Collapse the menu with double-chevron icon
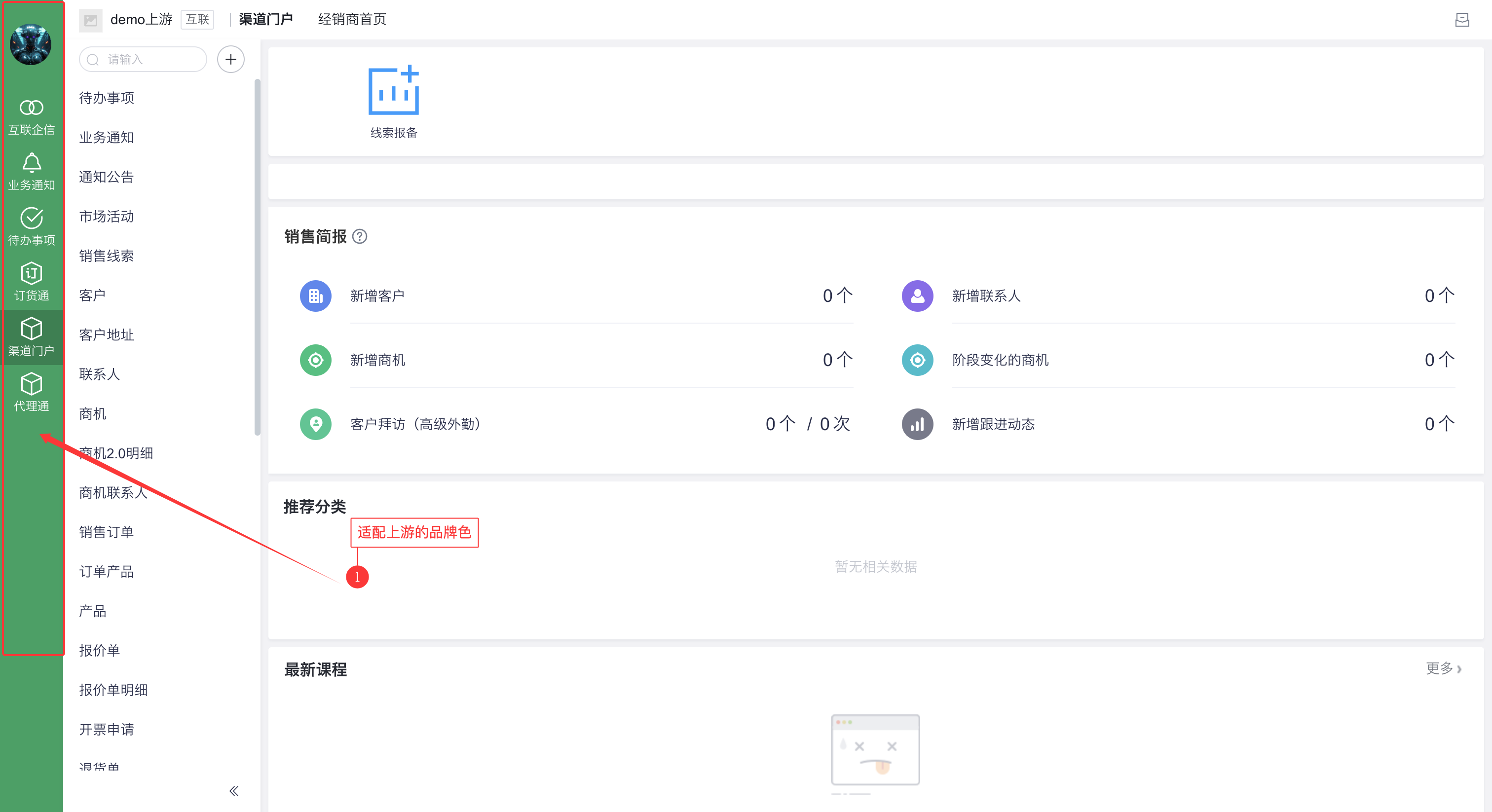 point(233,791)
